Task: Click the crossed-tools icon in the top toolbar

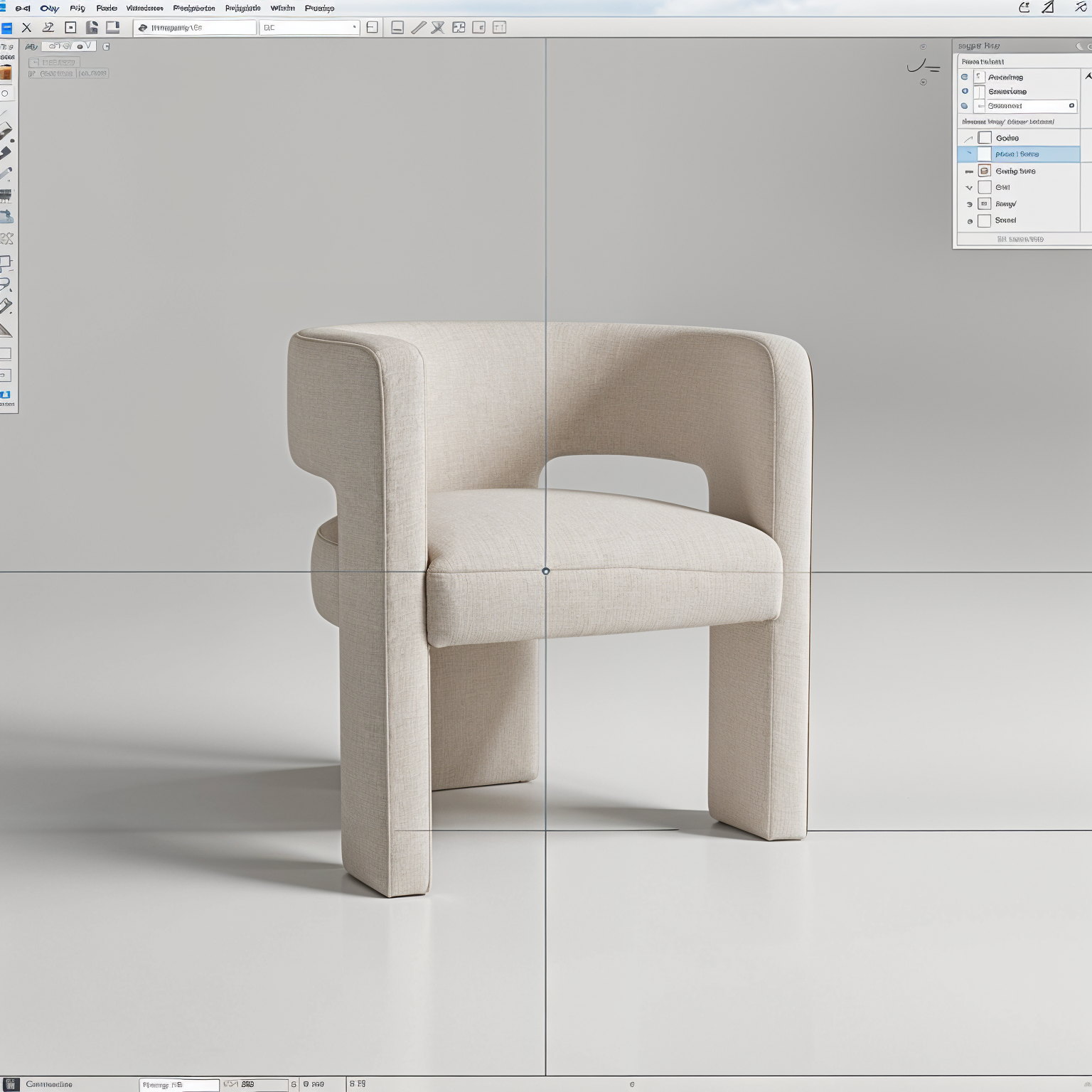Action: point(438,28)
